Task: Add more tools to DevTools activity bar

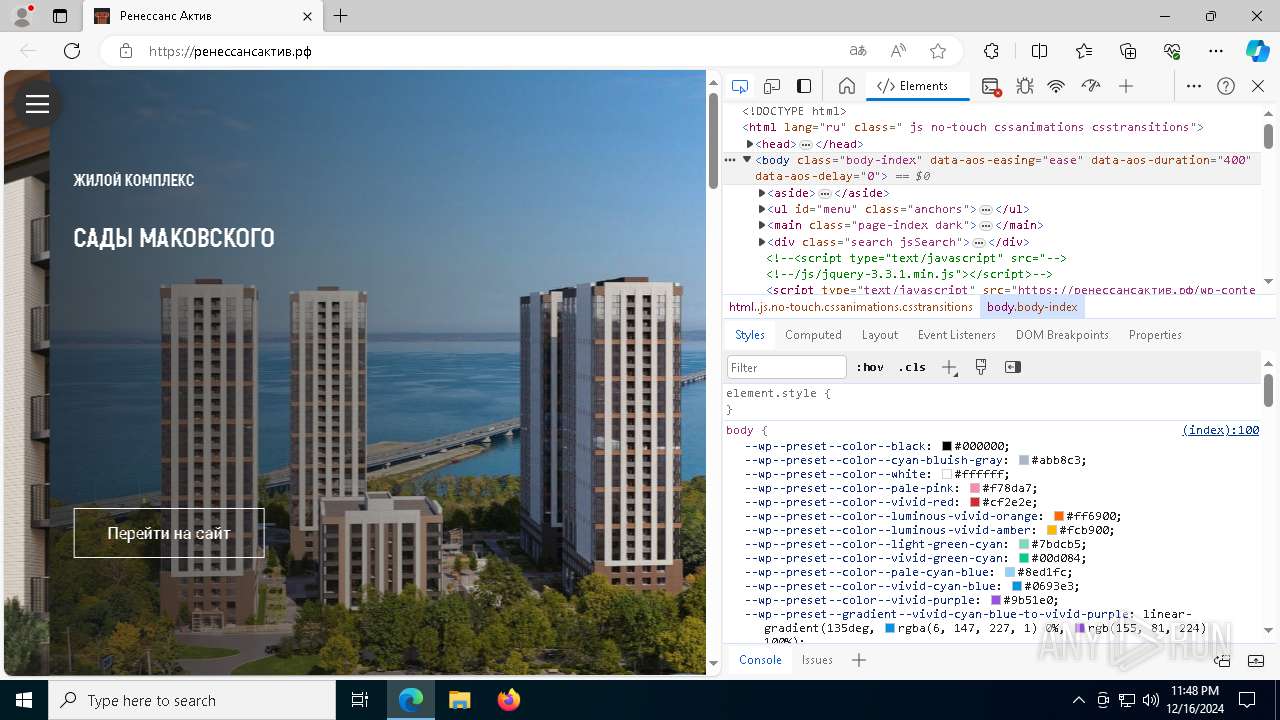Action: [x=1126, y=86]
